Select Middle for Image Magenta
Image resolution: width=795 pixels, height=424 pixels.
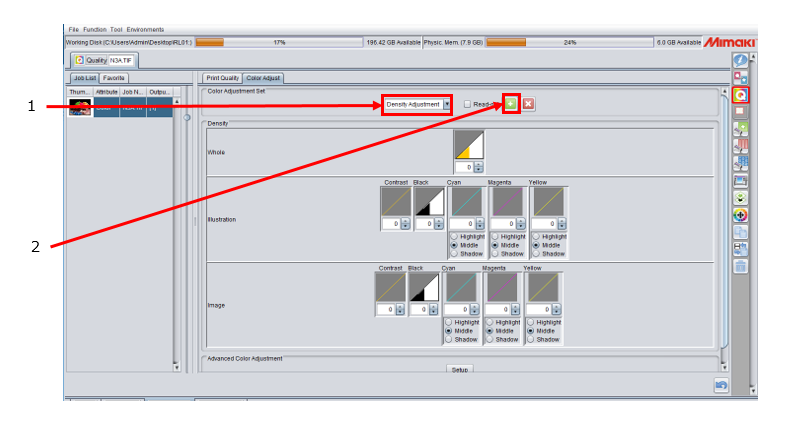(490, 331)
